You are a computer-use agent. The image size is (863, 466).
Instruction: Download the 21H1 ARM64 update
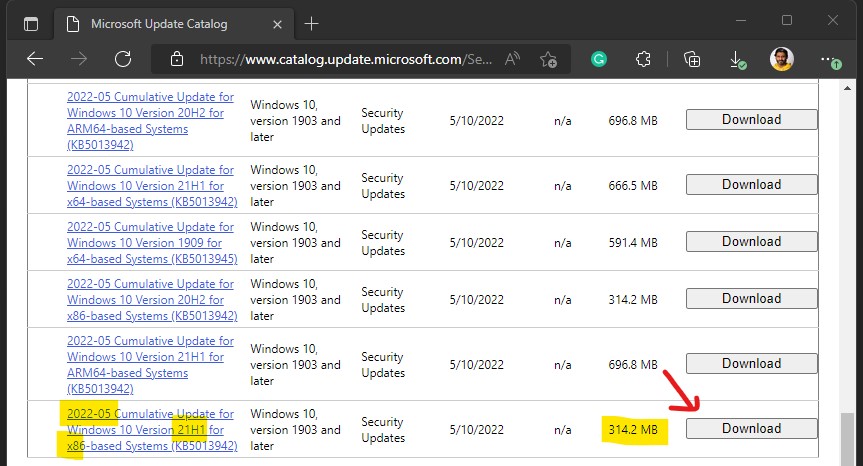pyautogui.click(x=751, y=364)
